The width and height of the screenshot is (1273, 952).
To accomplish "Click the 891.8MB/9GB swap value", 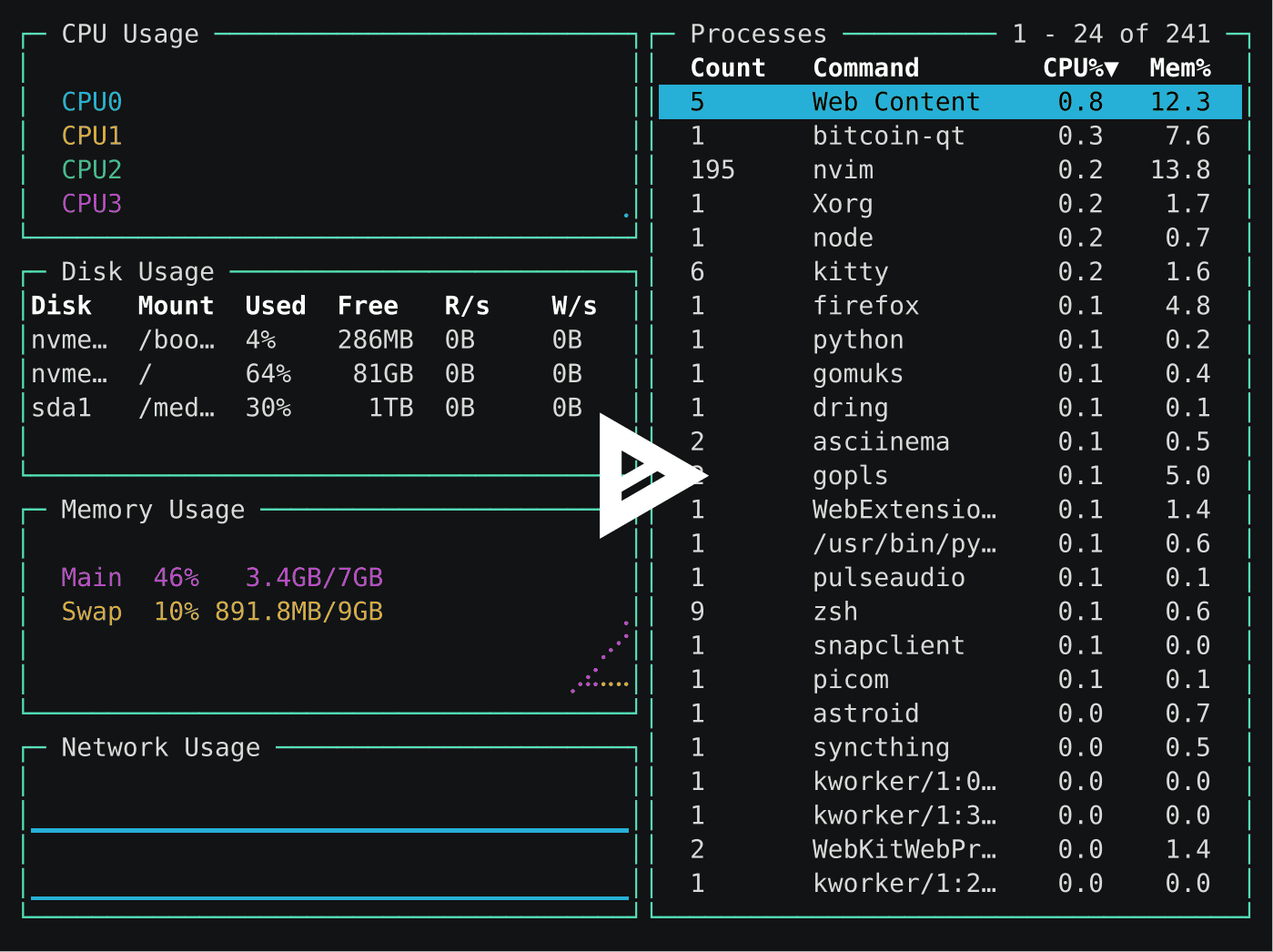I will (298, 612).
